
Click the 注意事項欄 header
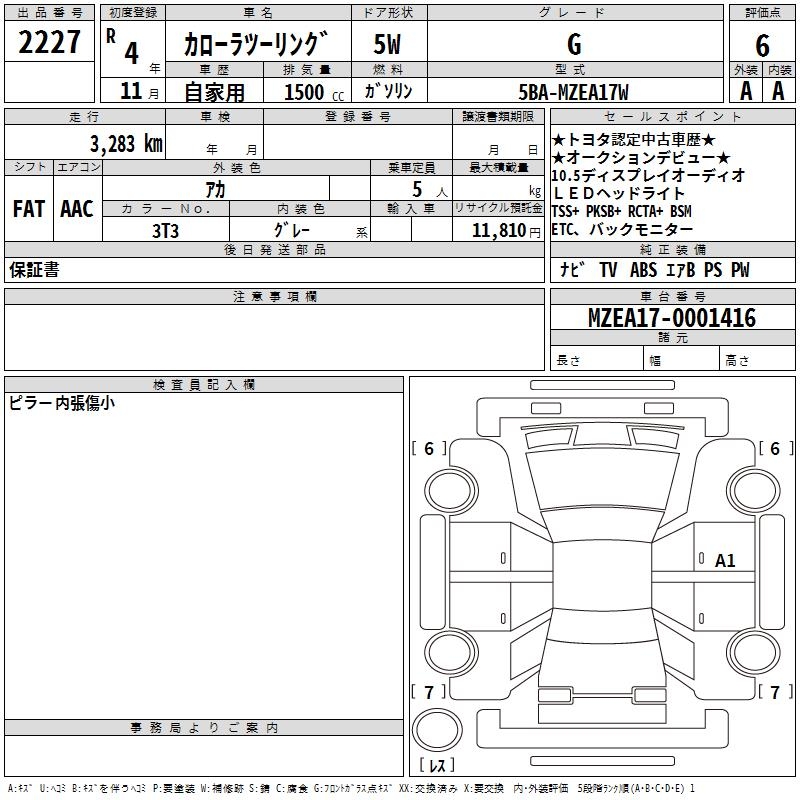click(274, 296)
